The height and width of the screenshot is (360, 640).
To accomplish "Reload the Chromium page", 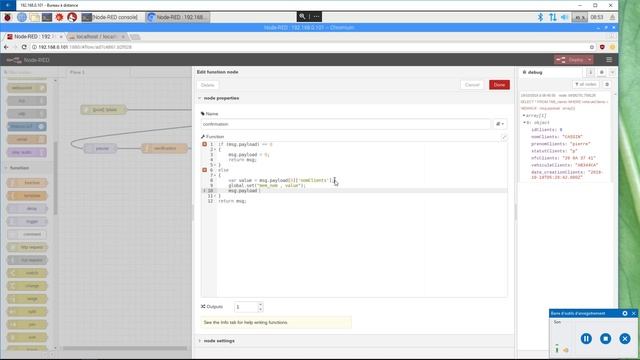I will click(24, 47).
